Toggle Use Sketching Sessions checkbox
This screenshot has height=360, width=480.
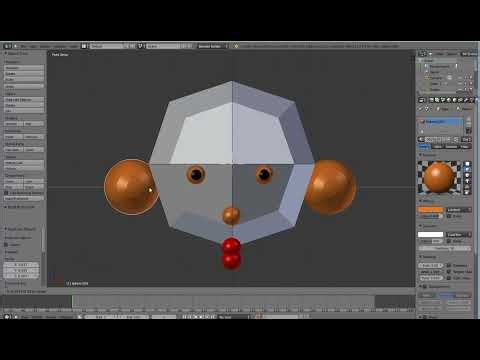[x=6, y=193]
